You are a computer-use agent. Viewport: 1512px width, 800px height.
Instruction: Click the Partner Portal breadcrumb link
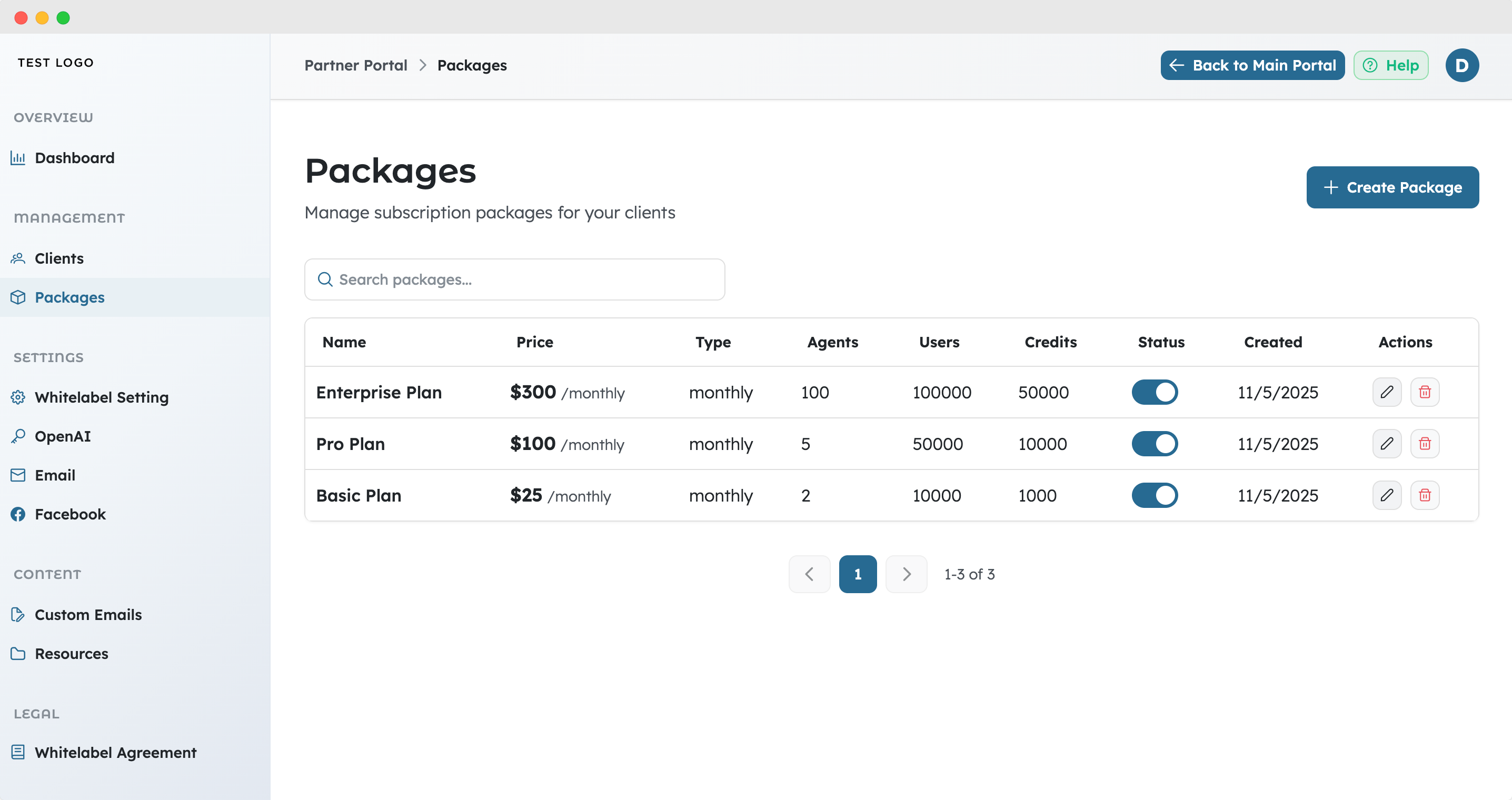tap(356, 65)
